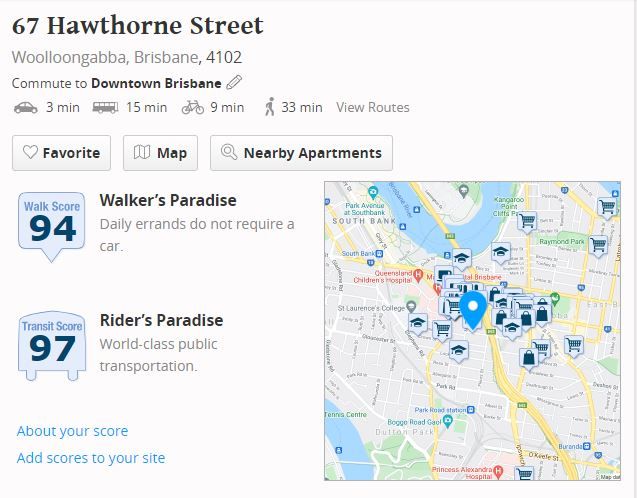637x498 pixels.
Task: Select the walking person commute icon
Action: tap(269, 107)
